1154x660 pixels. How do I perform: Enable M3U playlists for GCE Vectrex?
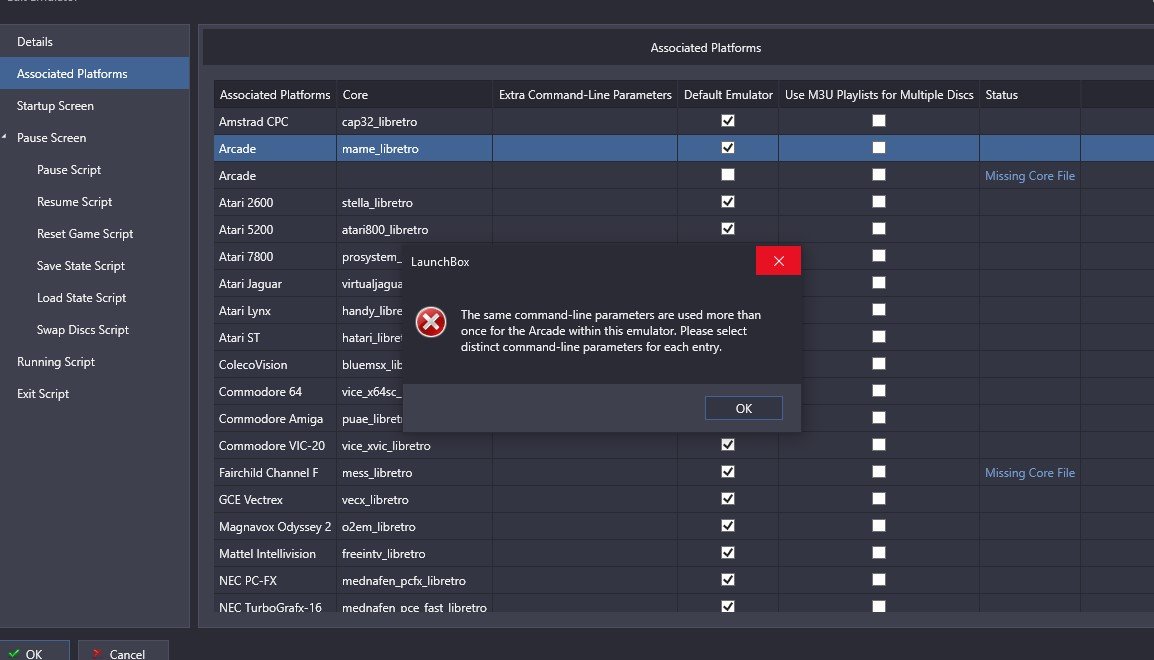(879, 499)
